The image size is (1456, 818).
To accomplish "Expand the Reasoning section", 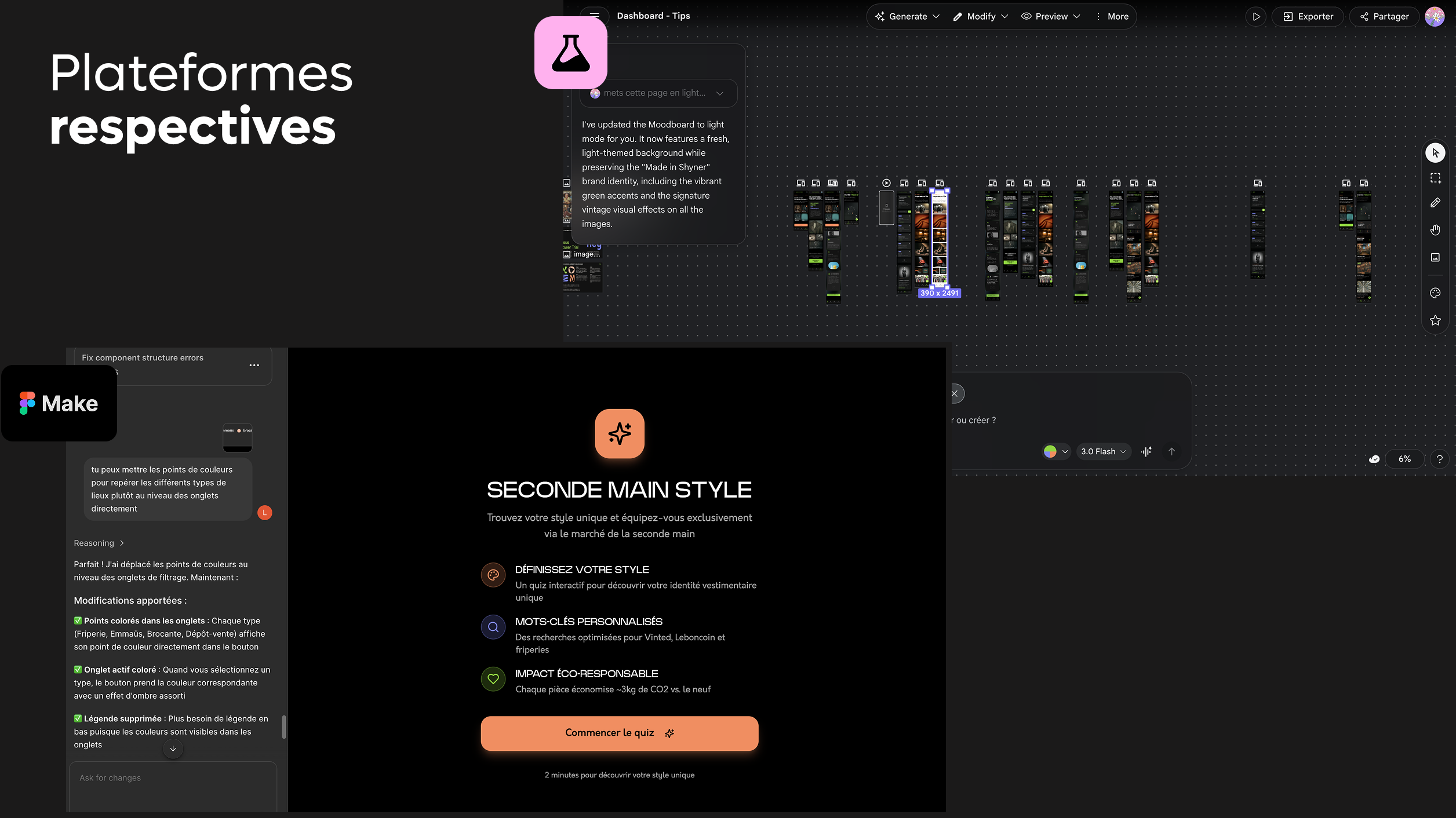I will pos(99,543).
